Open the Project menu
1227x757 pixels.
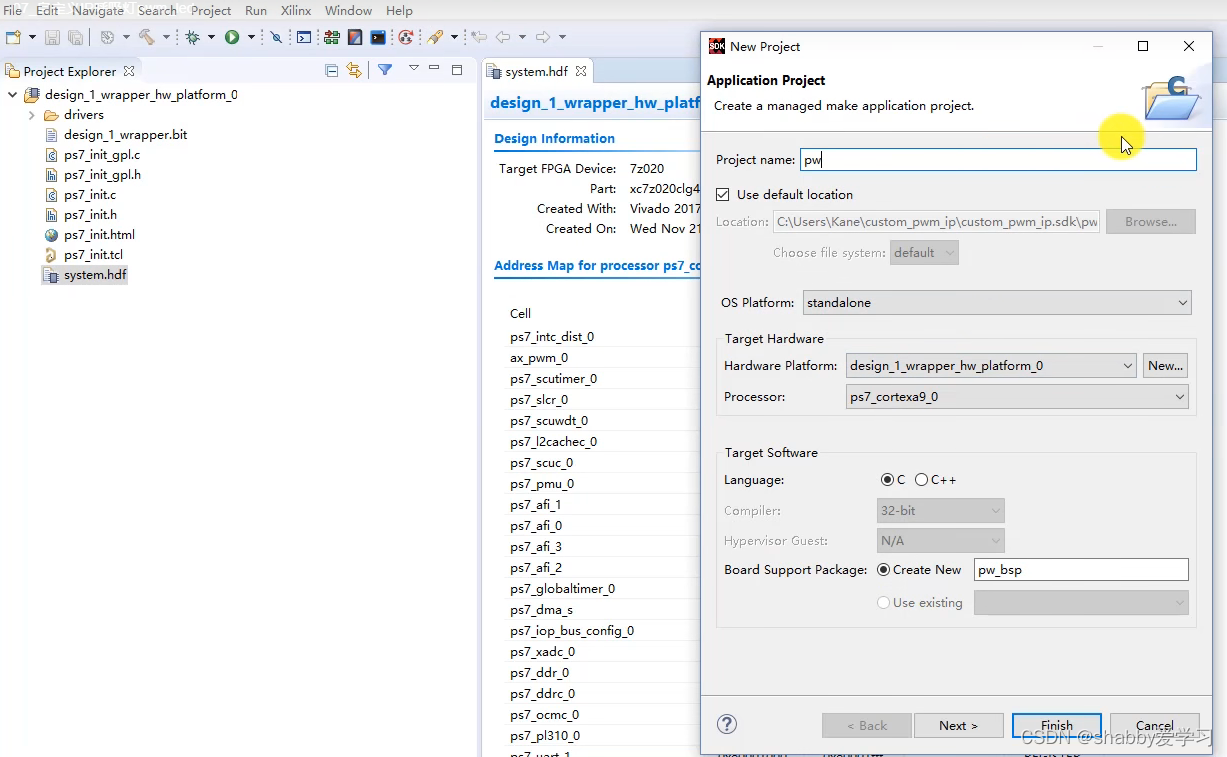pyautogui.click(x=211, y=10)
